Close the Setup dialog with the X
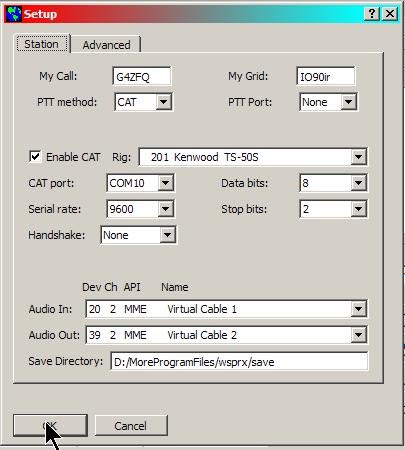 tap(390, 14)
